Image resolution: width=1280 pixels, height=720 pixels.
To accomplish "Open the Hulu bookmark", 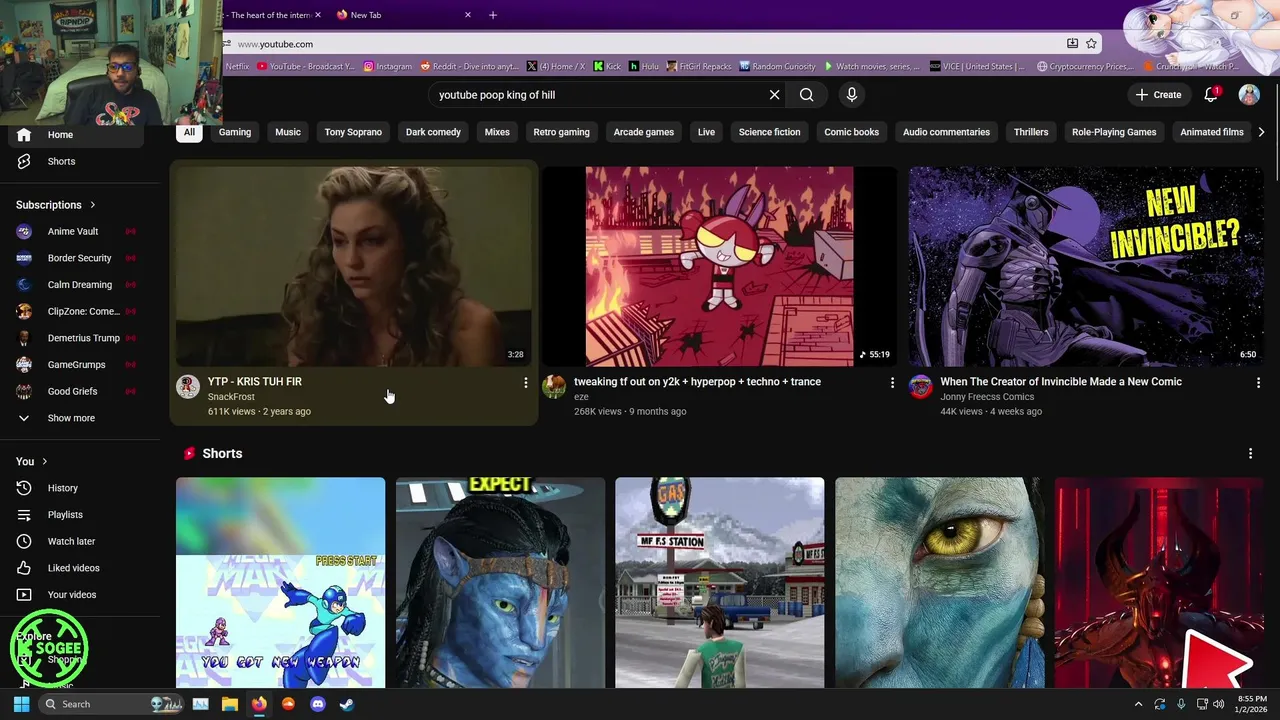I will tap(644, 67).
